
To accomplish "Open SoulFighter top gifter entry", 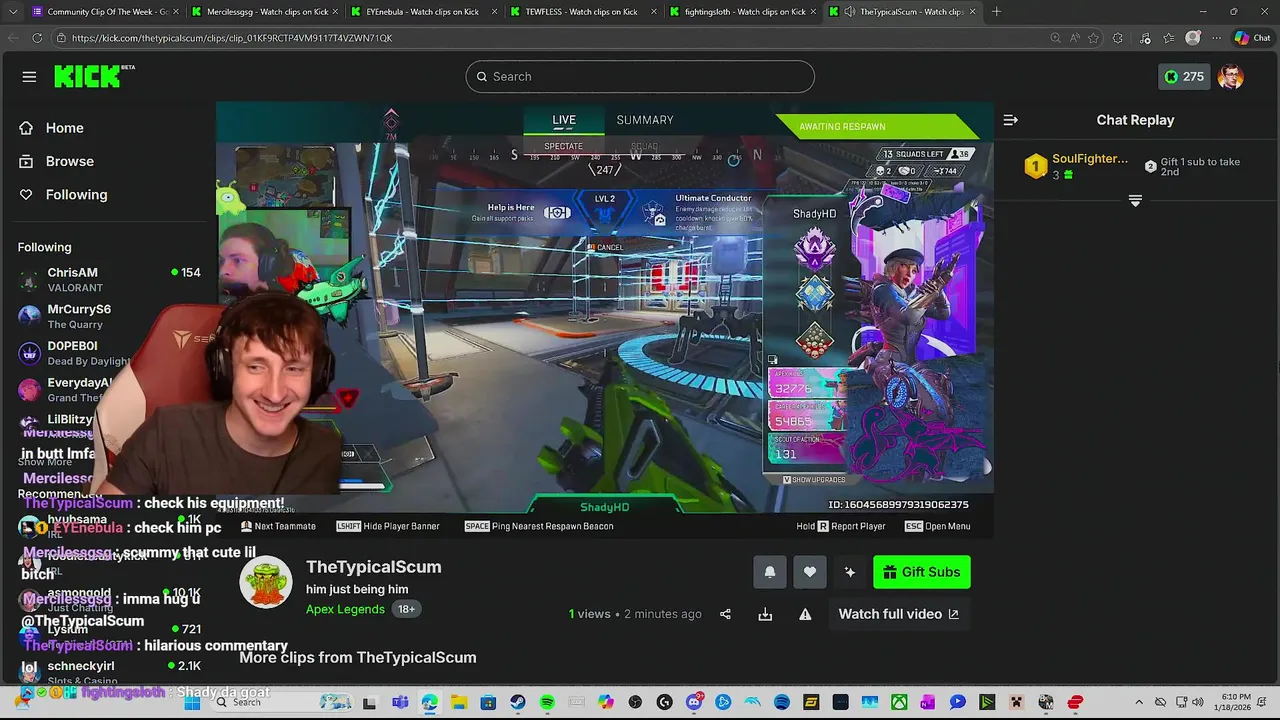I will point(1076,165).
